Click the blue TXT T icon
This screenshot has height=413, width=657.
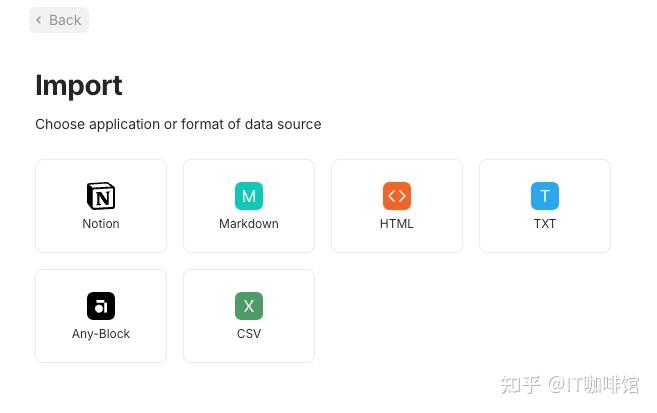[545, 196]
